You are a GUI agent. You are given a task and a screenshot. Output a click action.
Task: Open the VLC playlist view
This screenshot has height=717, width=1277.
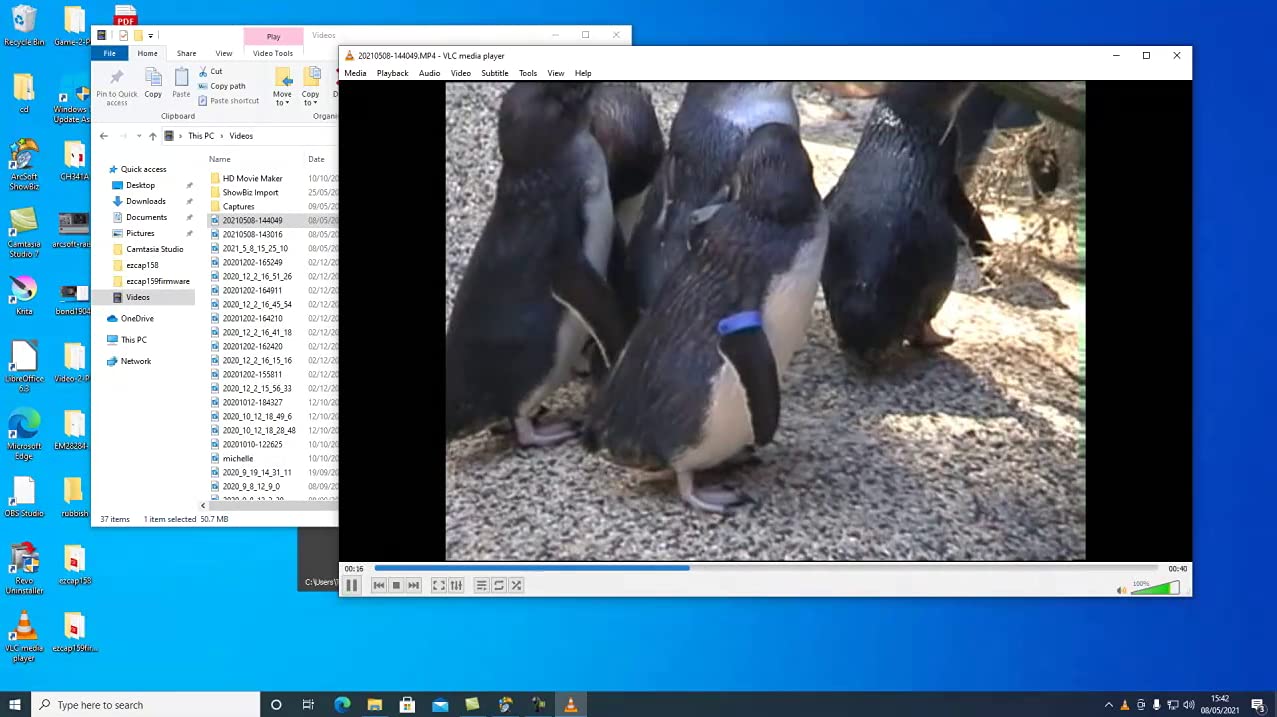click(x=481, y=586)
